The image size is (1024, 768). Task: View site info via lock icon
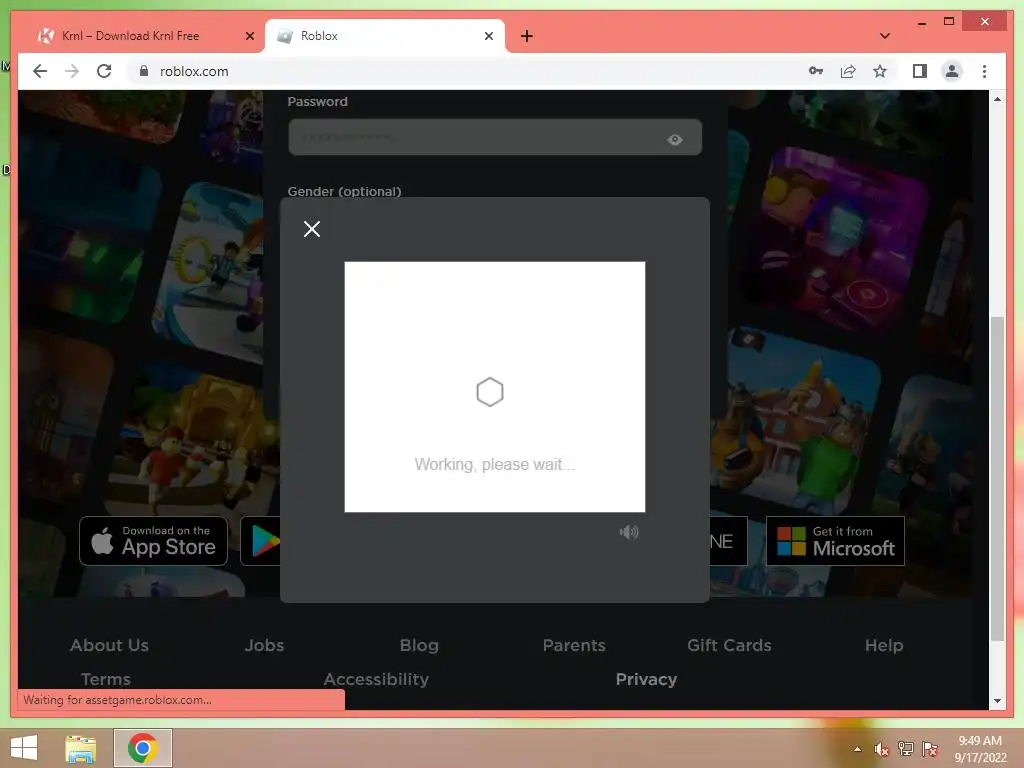(x=144, y=71)
